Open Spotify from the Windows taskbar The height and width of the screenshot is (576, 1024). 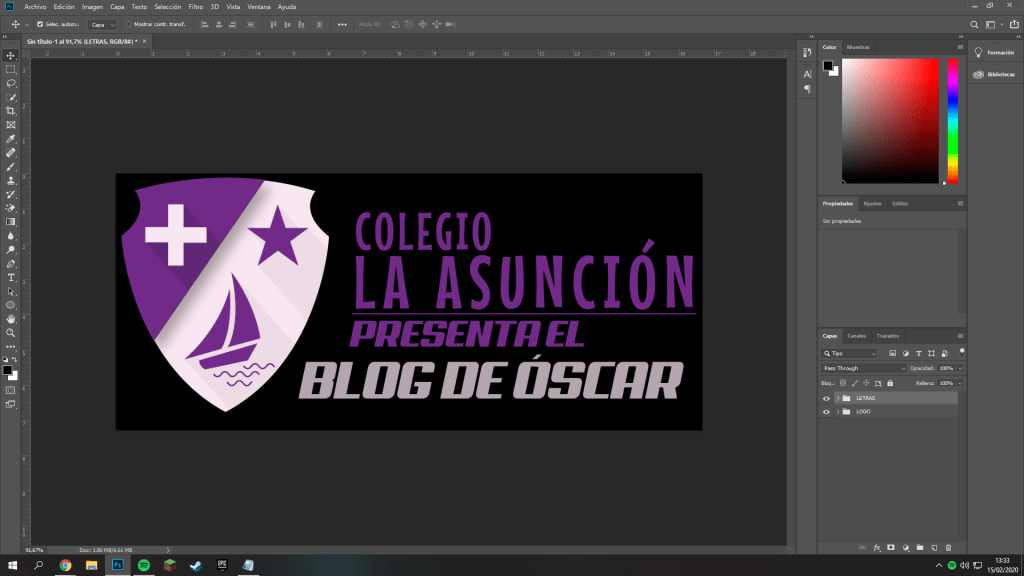[x=143, y=565]
